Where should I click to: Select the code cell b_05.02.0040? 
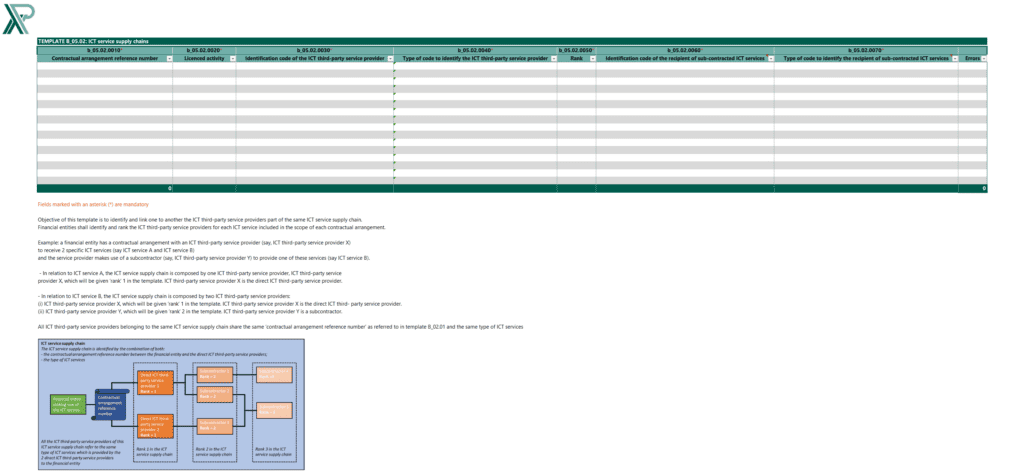coord(475,50)
